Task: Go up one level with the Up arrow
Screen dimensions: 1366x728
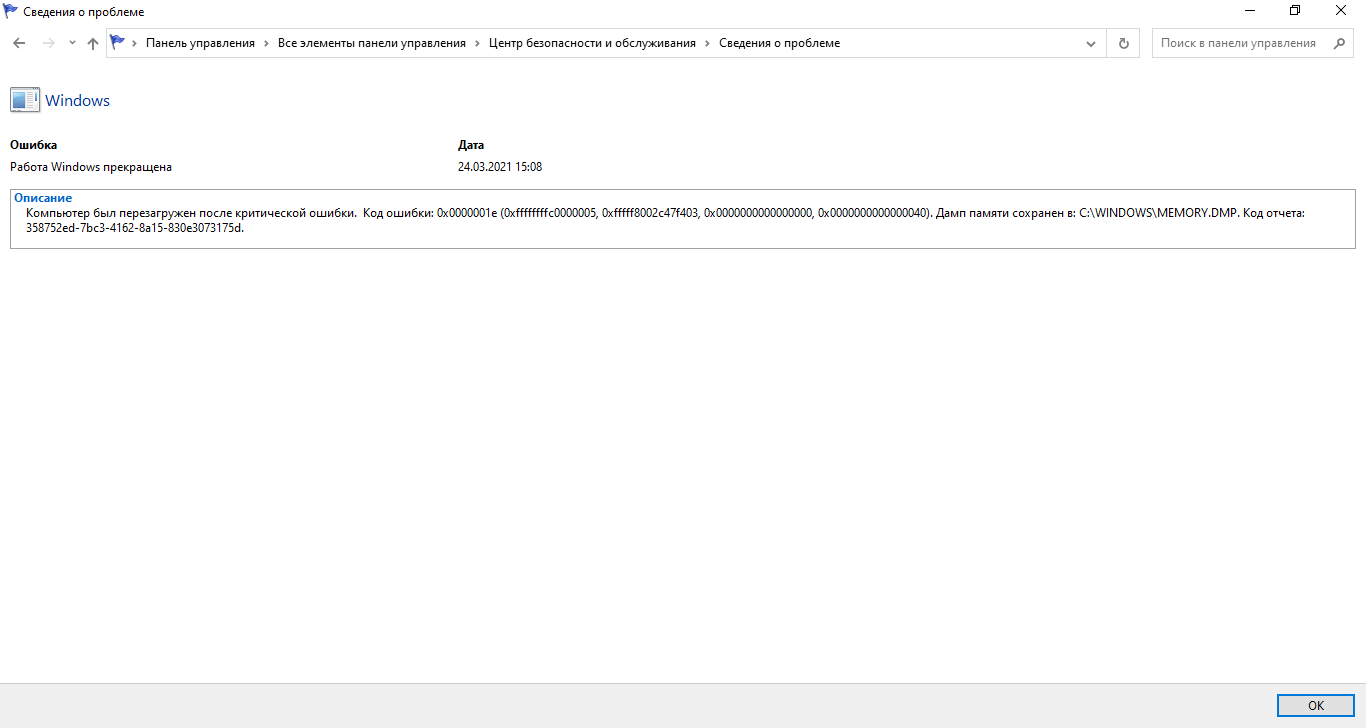Action: coord(93,43)
